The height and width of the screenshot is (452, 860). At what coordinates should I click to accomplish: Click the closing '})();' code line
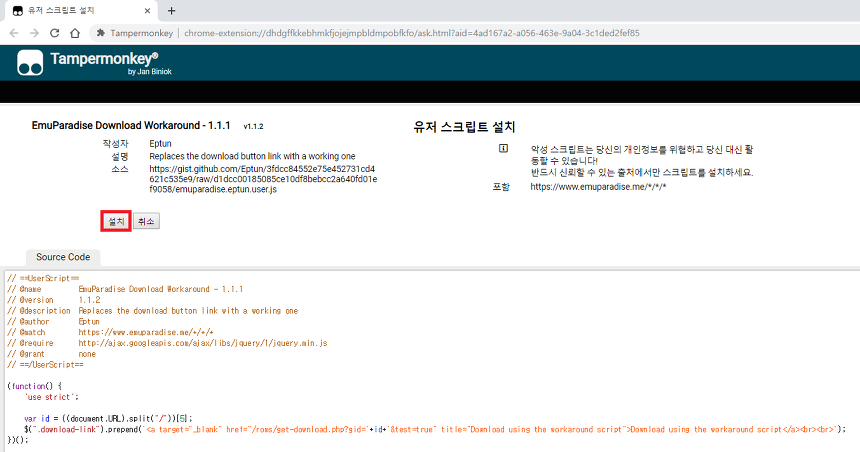[18, 440]
